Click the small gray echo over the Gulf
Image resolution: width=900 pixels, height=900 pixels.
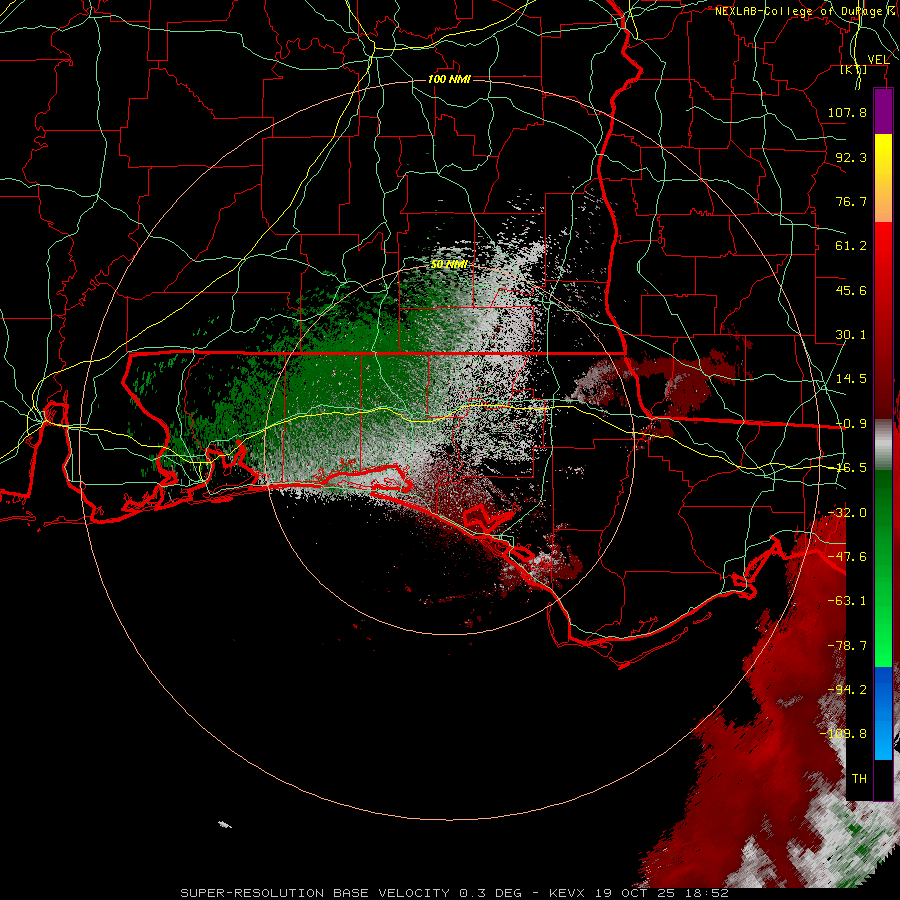tap(225, 825)
